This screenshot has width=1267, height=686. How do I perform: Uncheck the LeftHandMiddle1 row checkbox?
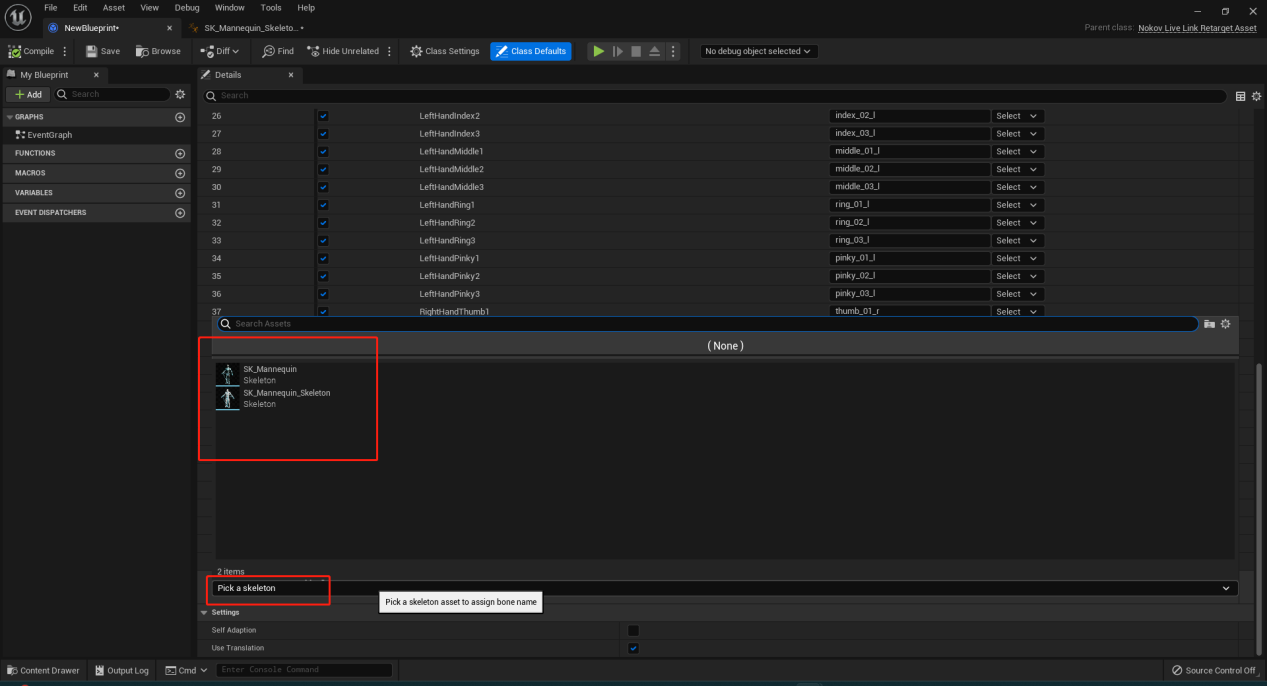coord(323,152)
